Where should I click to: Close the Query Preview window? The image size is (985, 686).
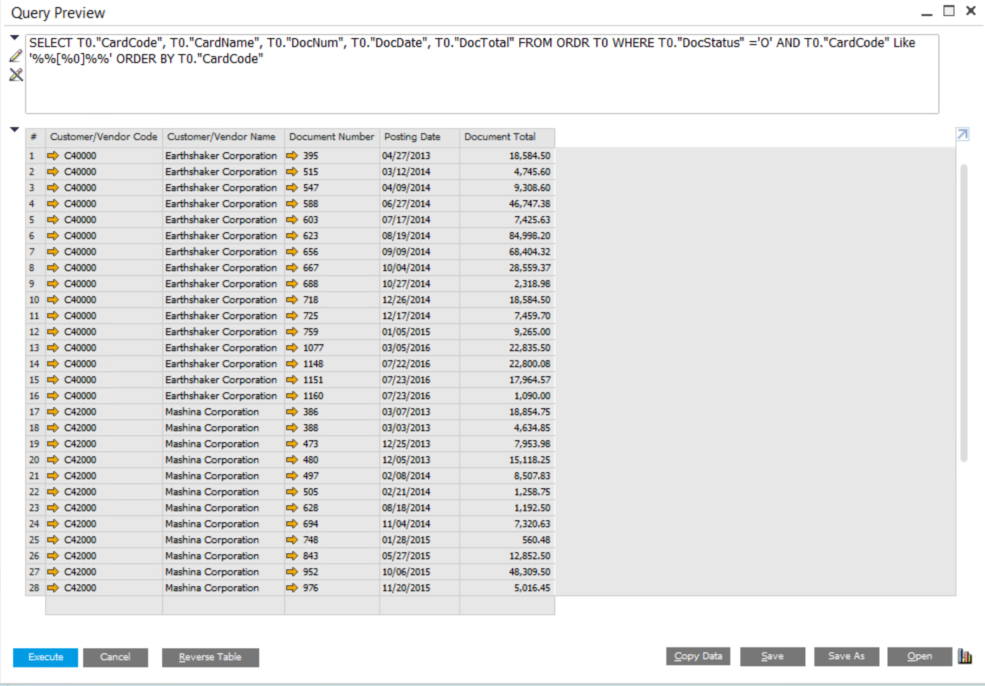(x=971, y=11)
